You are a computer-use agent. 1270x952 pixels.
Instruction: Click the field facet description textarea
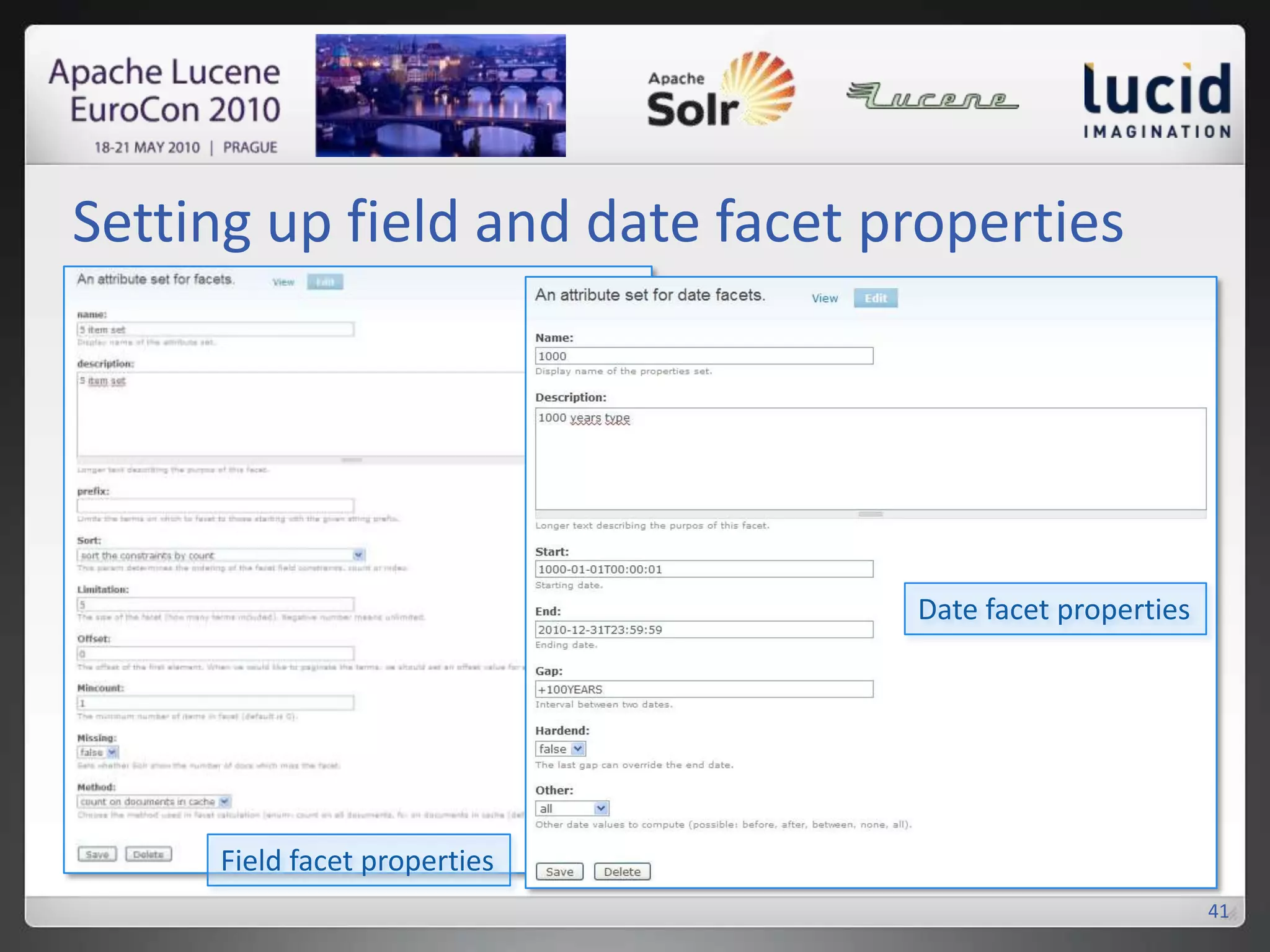pos(301,414)
